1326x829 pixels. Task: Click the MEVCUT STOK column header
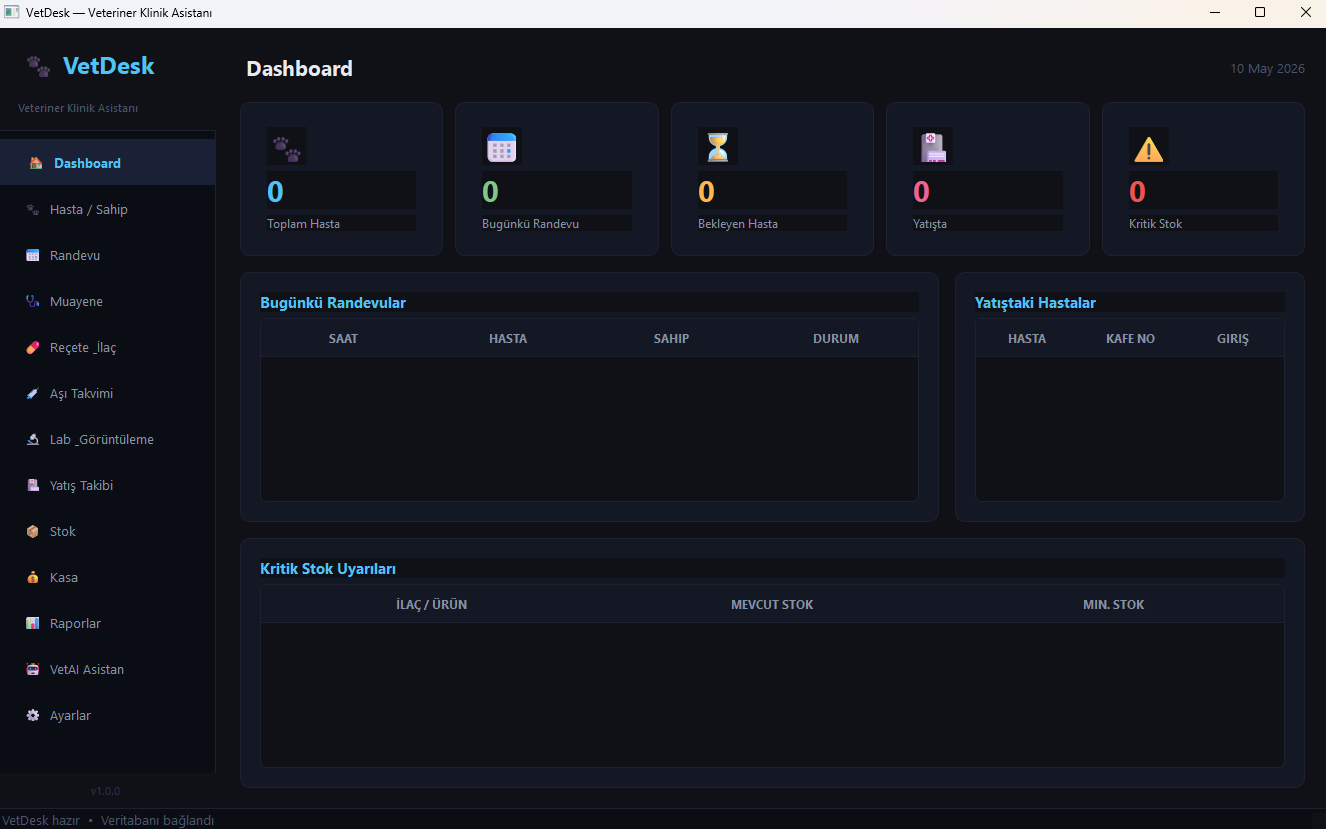(772, 604)
